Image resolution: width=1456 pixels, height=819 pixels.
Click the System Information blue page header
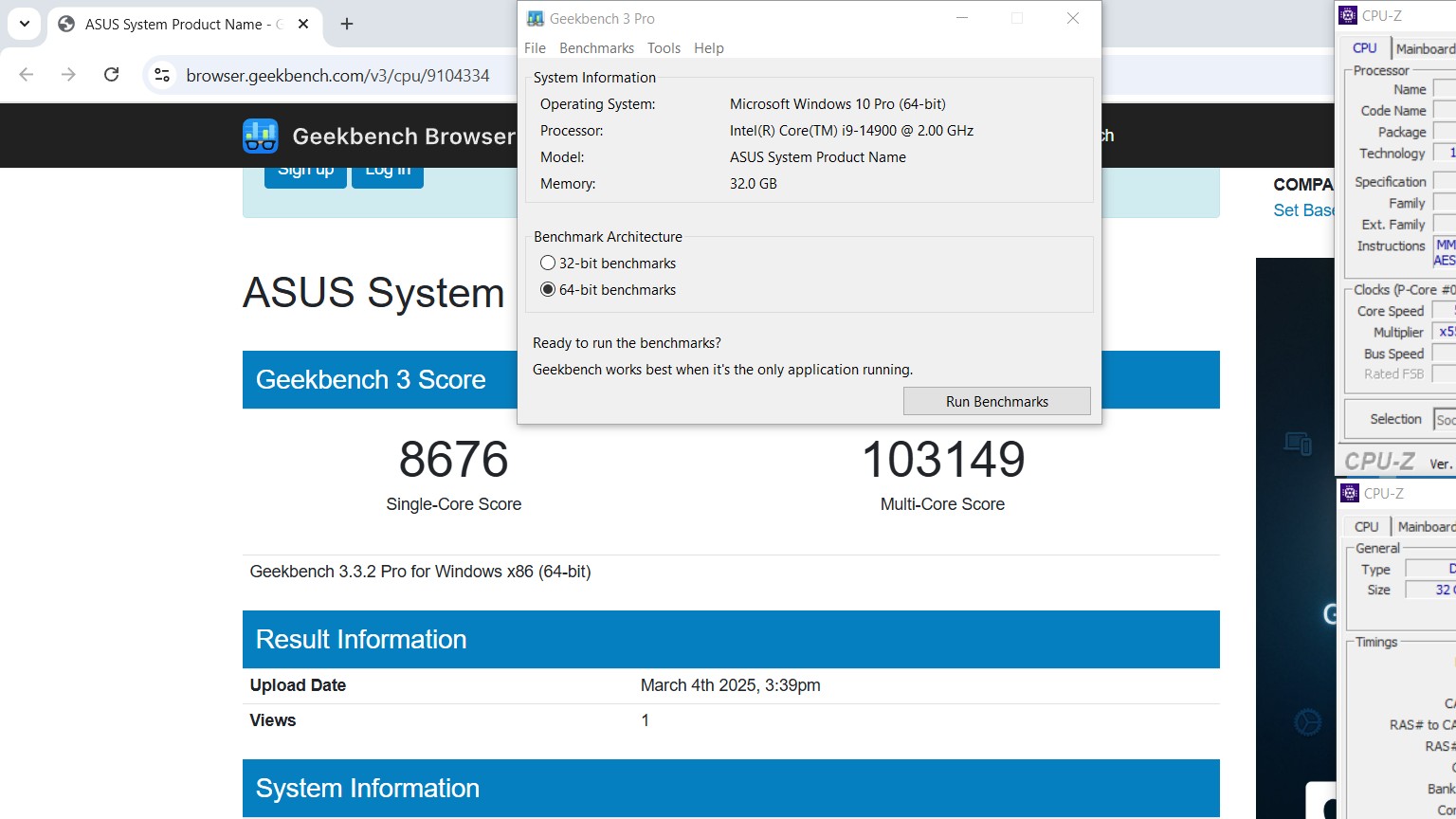point(731,788)
